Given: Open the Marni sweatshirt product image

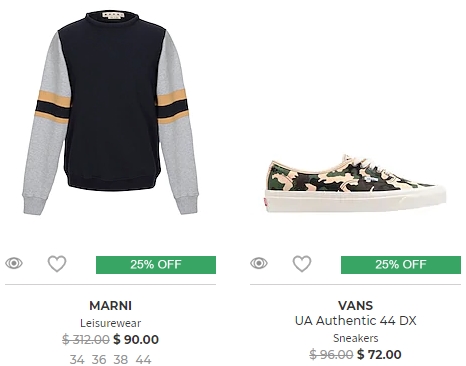Looking at the screenshot, I should pyautogui.click(x=111, y=113).
